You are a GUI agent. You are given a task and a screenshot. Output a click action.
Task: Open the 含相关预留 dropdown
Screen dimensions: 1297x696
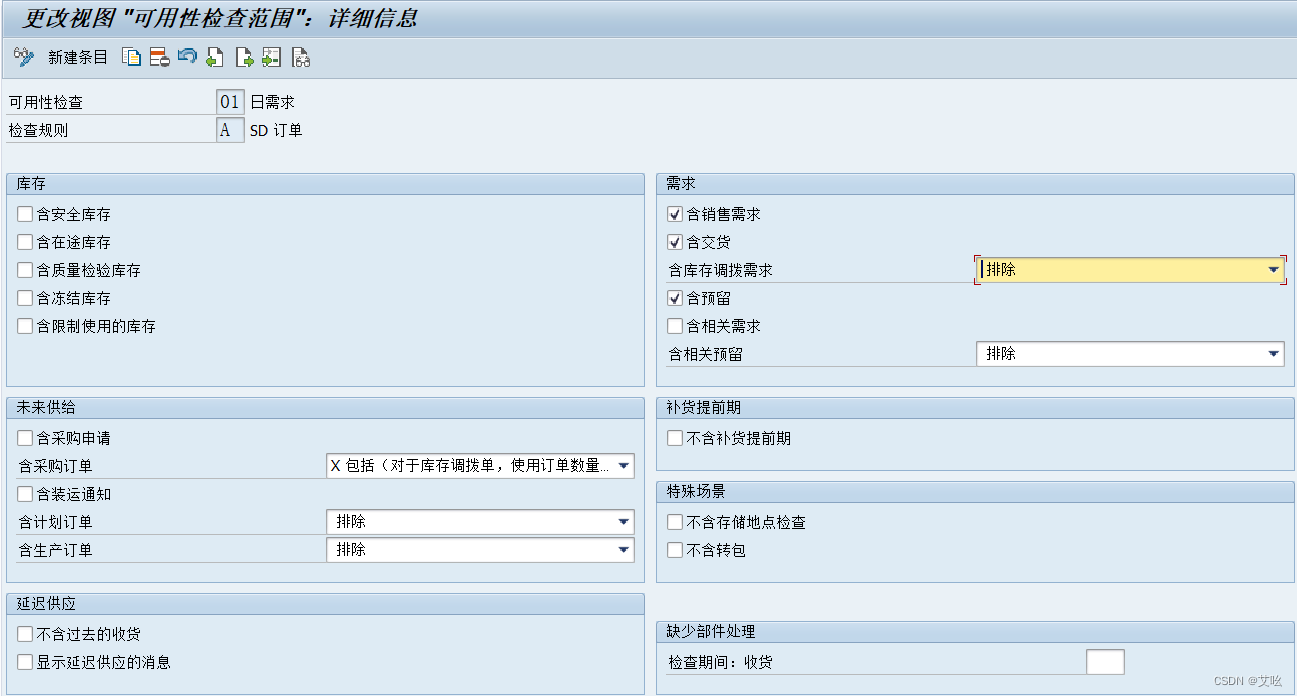tap(1273, 353)
